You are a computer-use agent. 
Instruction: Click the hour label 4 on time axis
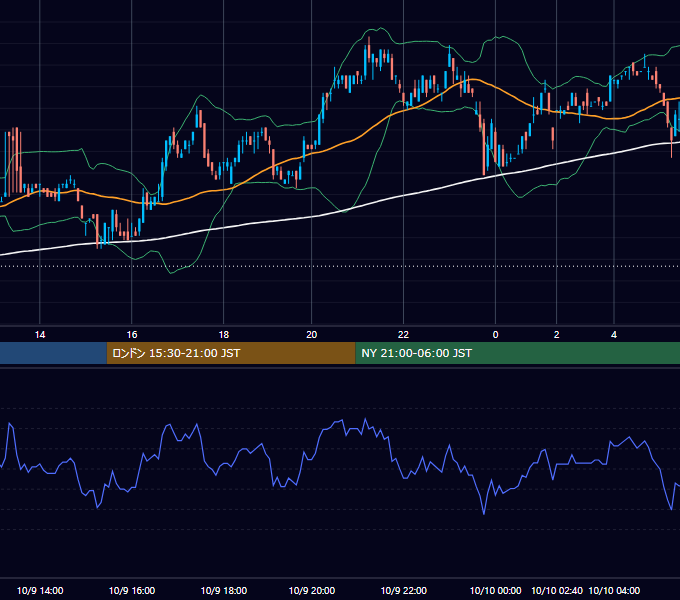(614, 335)
